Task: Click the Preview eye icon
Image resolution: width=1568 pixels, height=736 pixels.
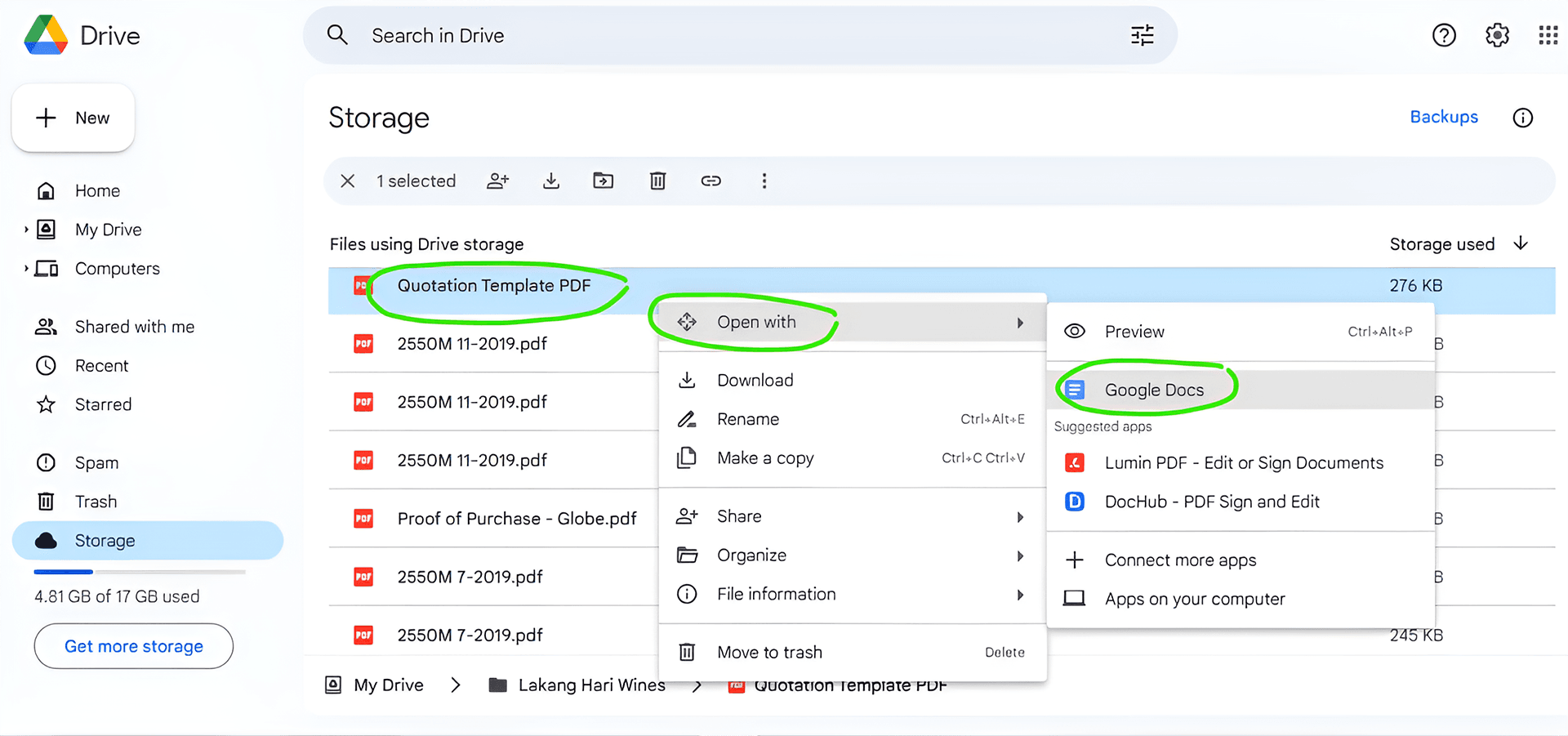Action: [x=1075, y=331]
